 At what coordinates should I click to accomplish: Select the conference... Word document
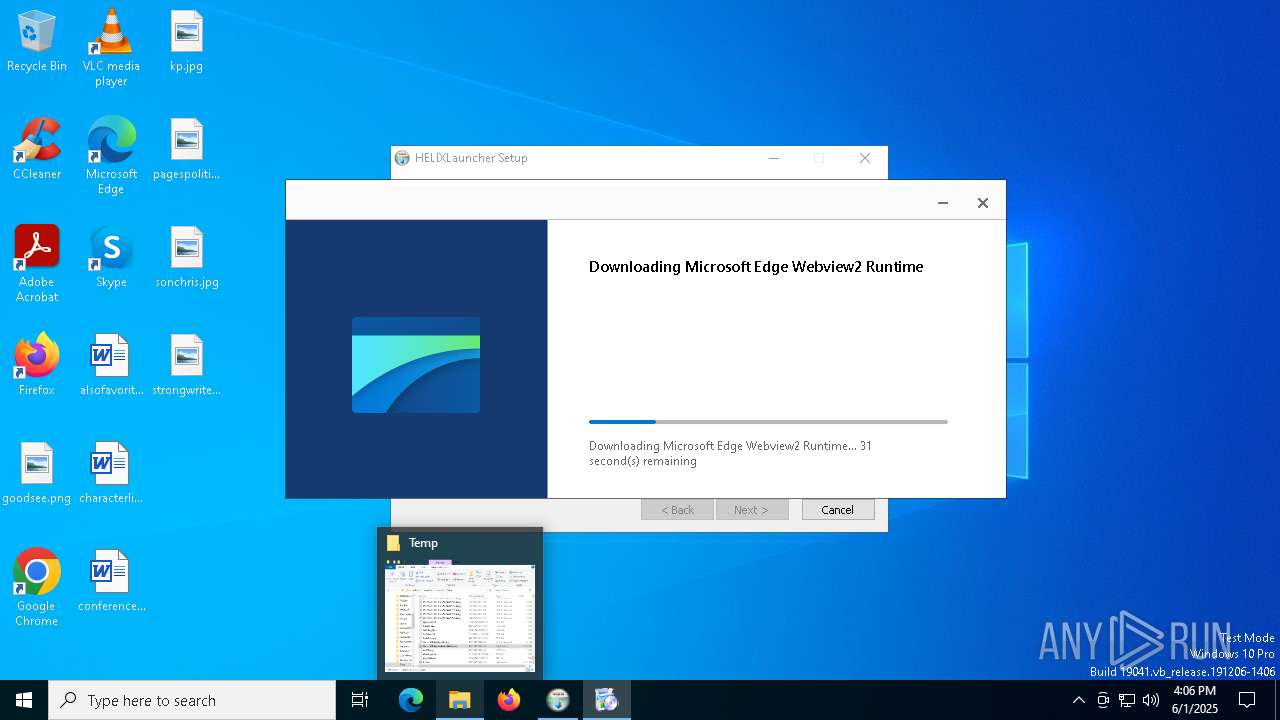[111, 581]
